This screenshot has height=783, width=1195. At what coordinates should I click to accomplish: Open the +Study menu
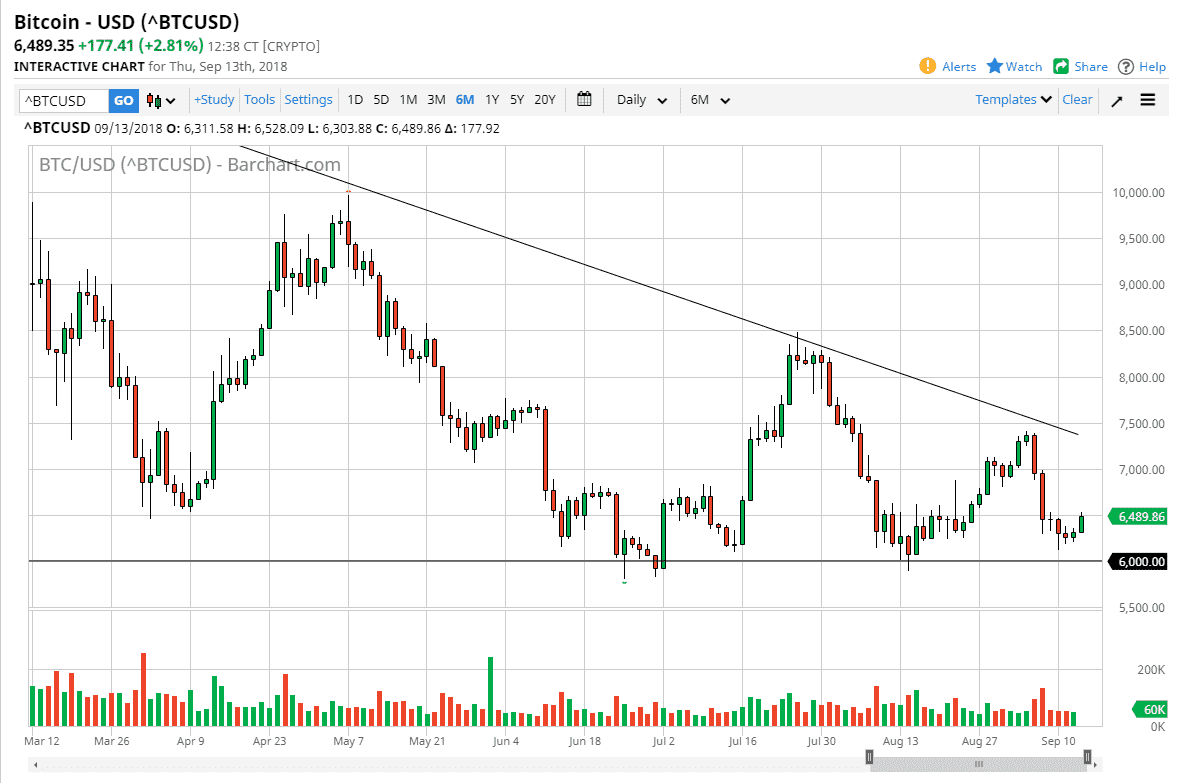click(x=214, y=99)
